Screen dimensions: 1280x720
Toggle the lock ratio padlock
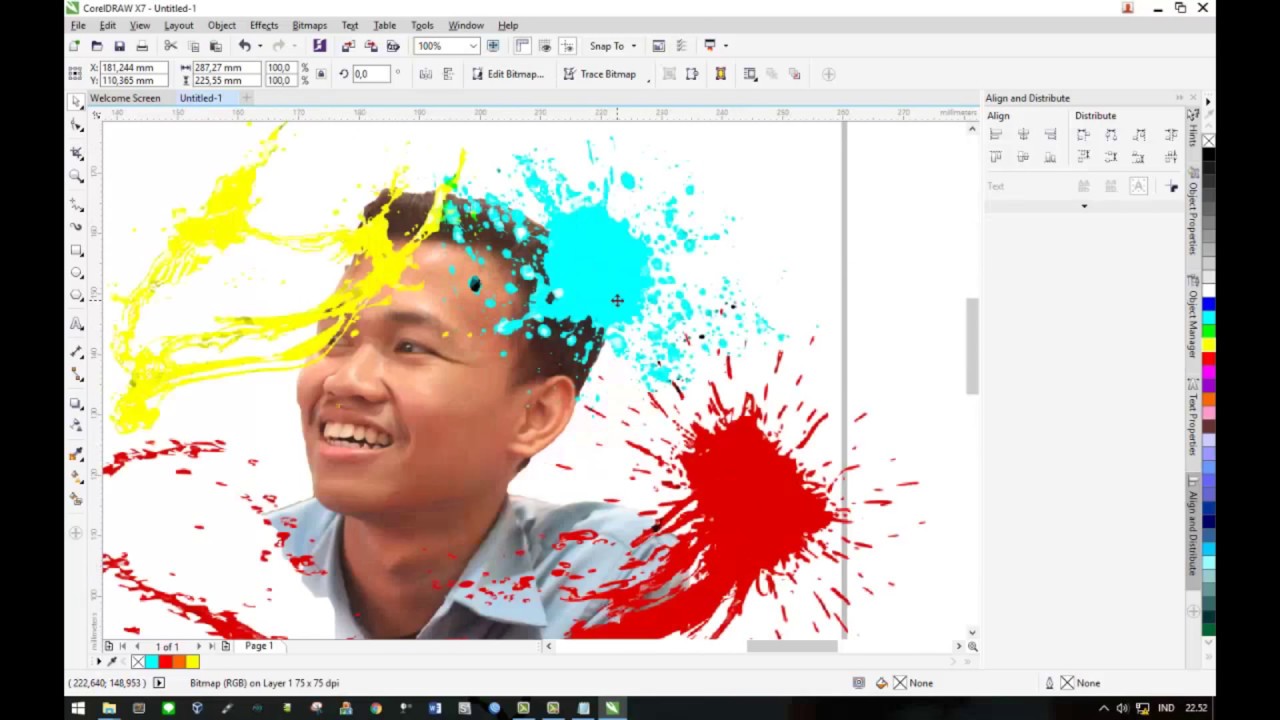(320, 74)
